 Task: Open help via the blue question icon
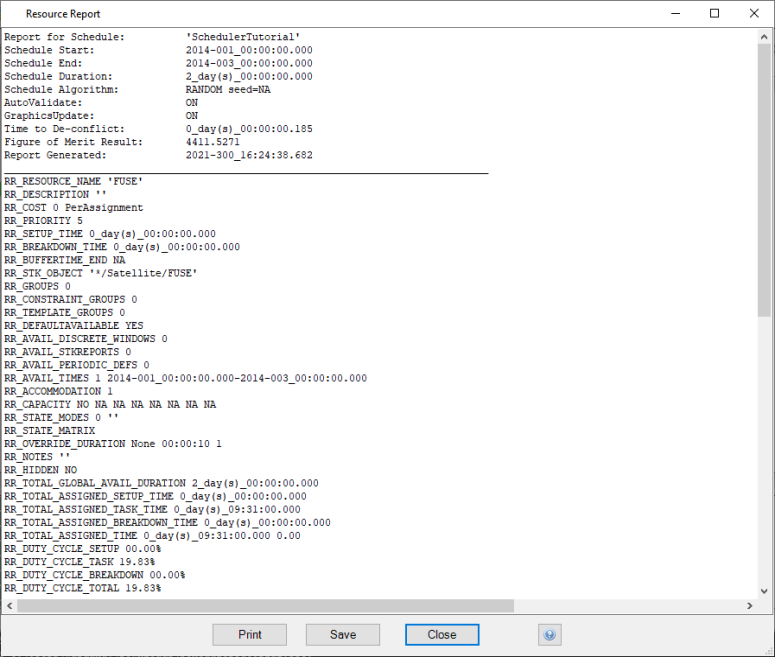pos(548,635)
